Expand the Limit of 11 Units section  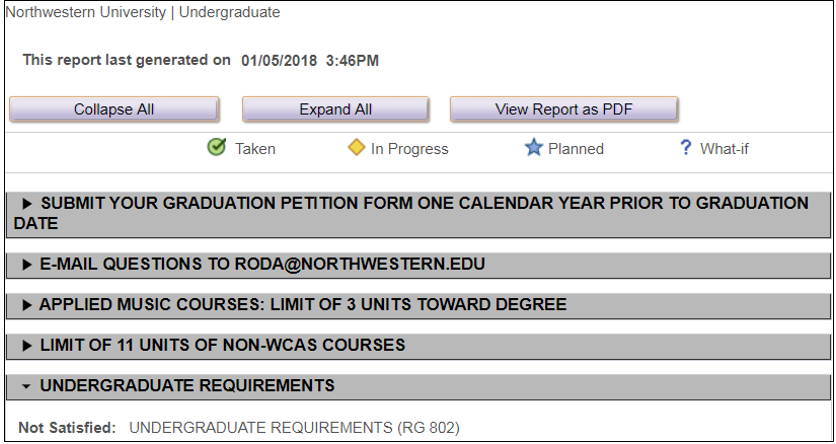pyautogui.click(x=27, y=346)
